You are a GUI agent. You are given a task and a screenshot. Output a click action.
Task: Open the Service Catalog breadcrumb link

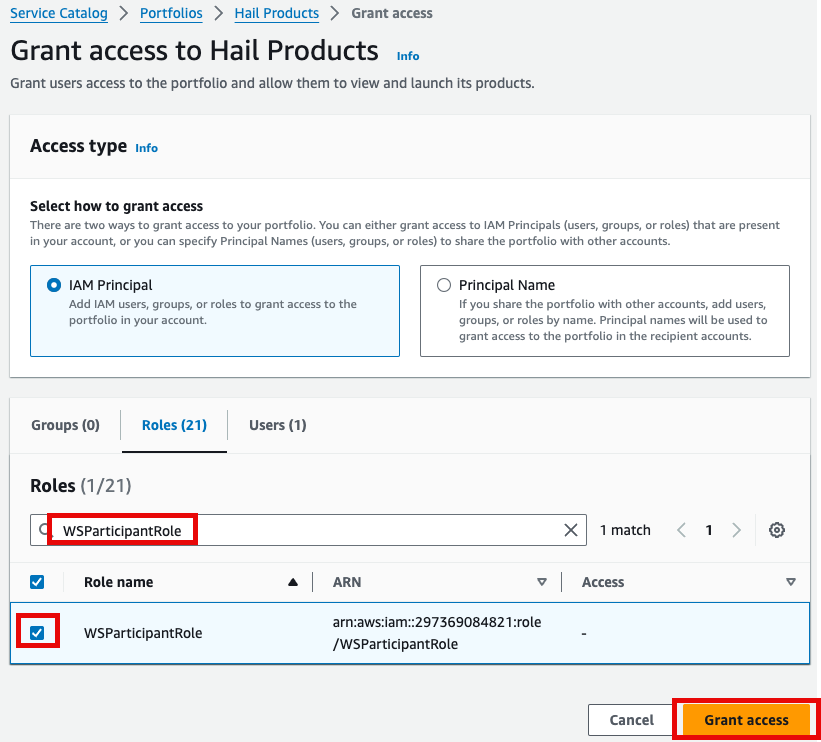tap(59, 13)
